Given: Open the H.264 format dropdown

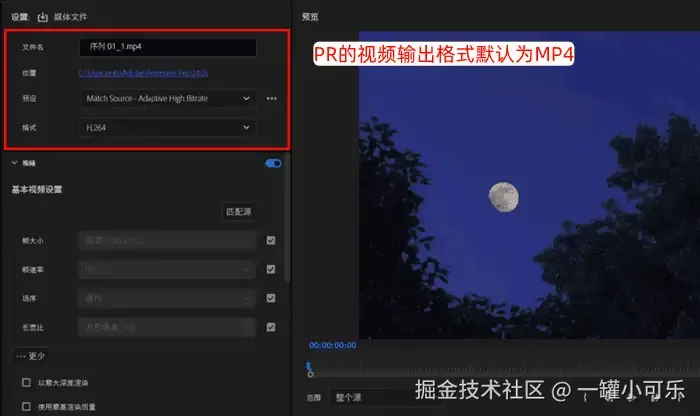Looking at the screenshot, I should pos(168,128).
